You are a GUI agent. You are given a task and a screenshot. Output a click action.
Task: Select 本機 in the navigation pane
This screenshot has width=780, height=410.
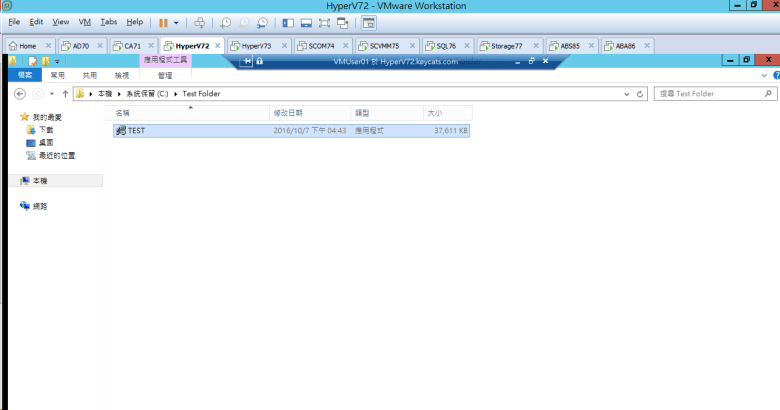click(x=40, y=181)
